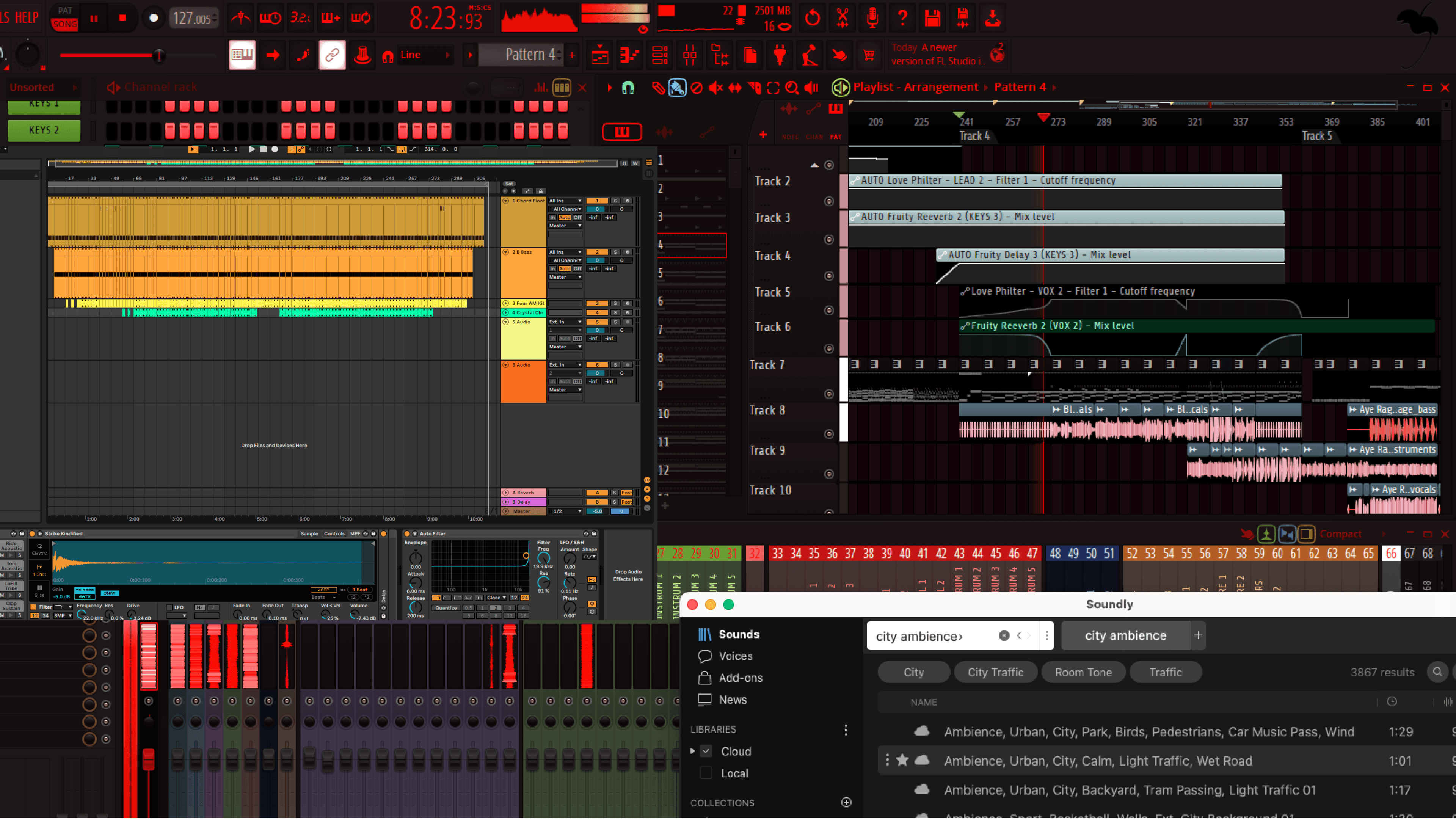Toggle the Cloud library checkbox

tap(706, 751)
